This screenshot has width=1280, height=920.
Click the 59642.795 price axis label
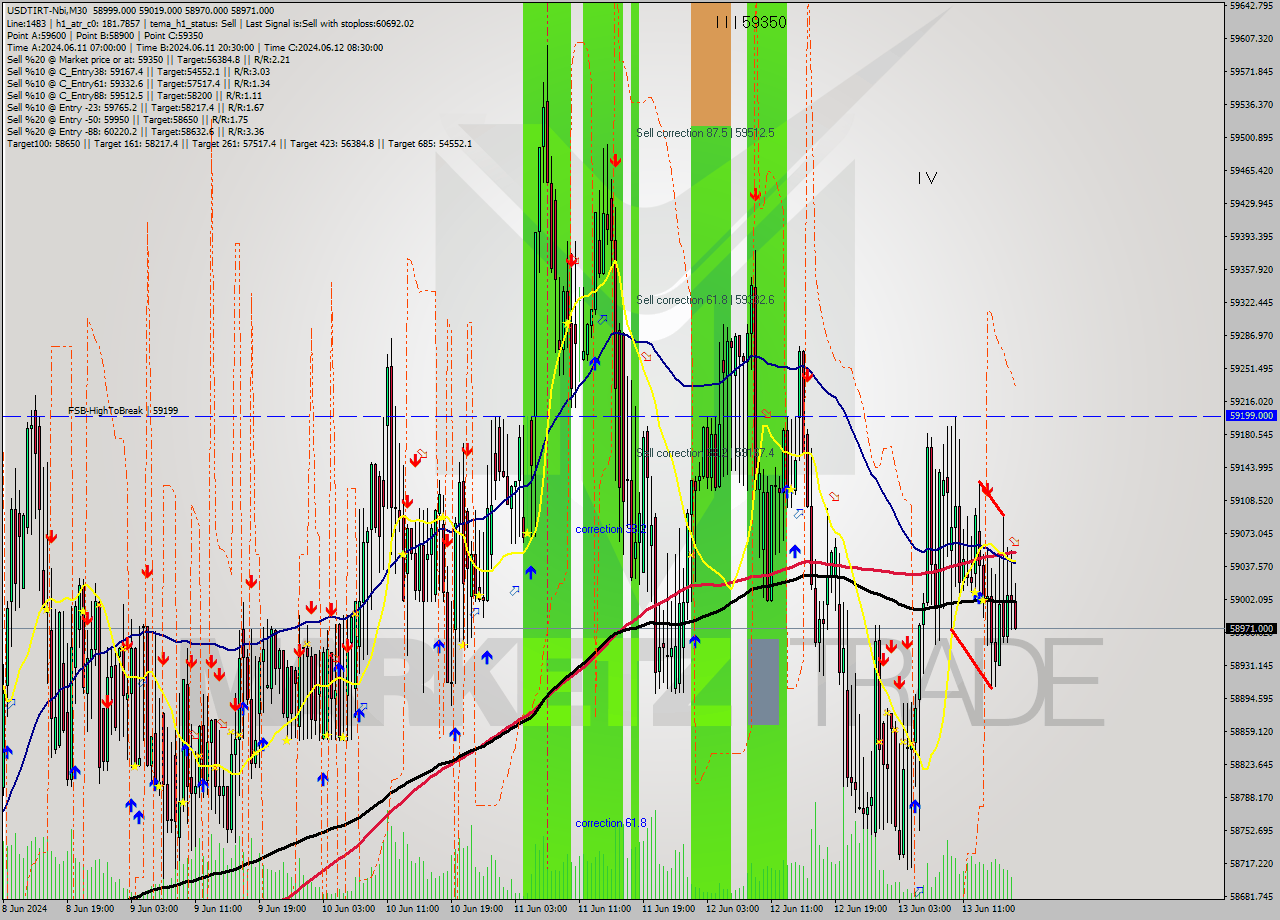[1252, 5]
